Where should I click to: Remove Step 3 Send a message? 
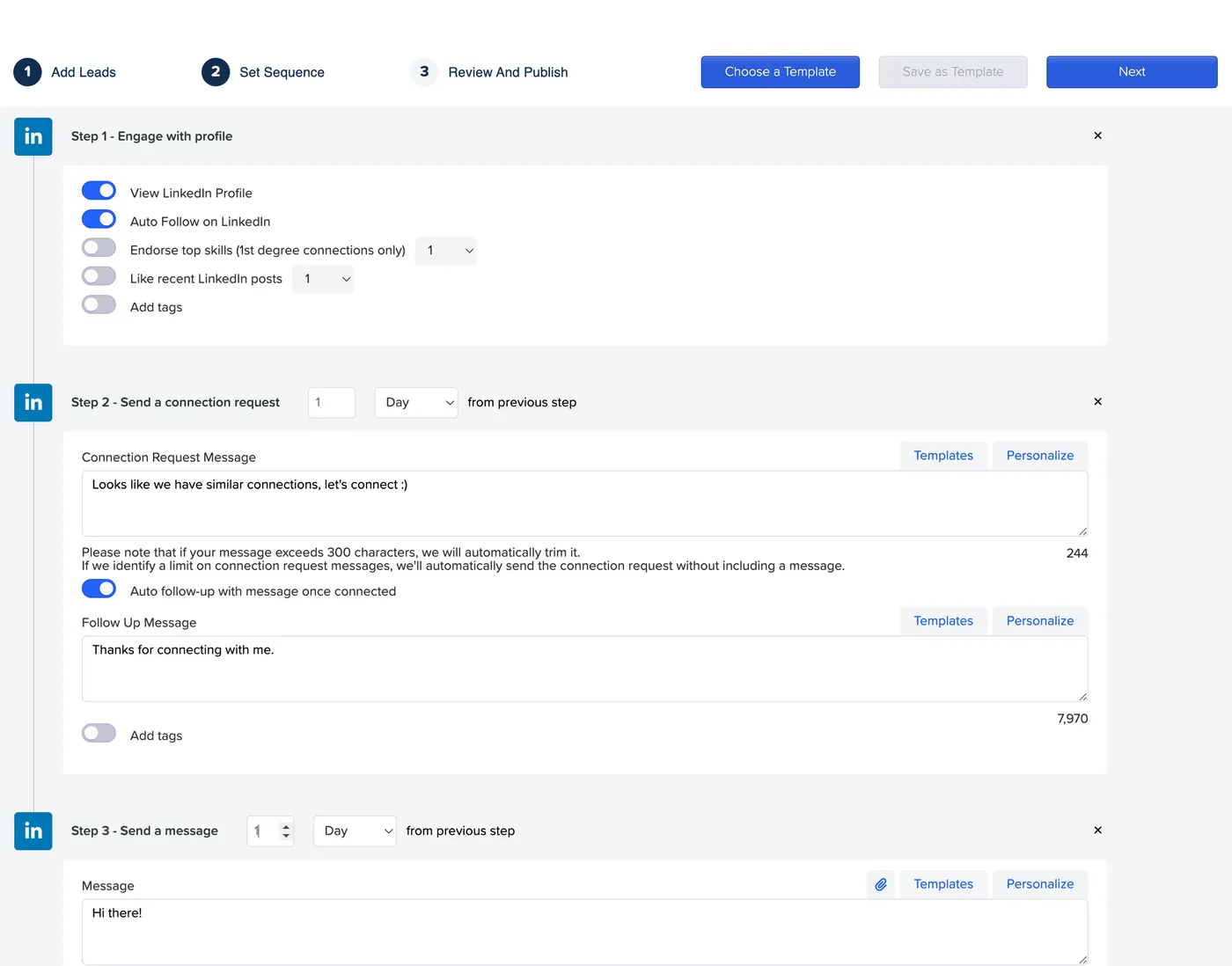point(1097,830)
